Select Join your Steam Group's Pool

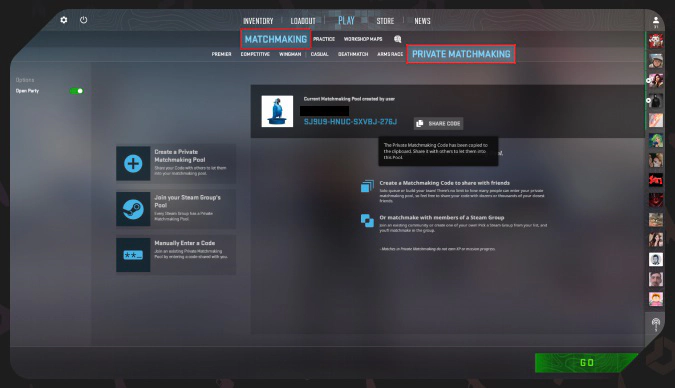click(187, 201)
